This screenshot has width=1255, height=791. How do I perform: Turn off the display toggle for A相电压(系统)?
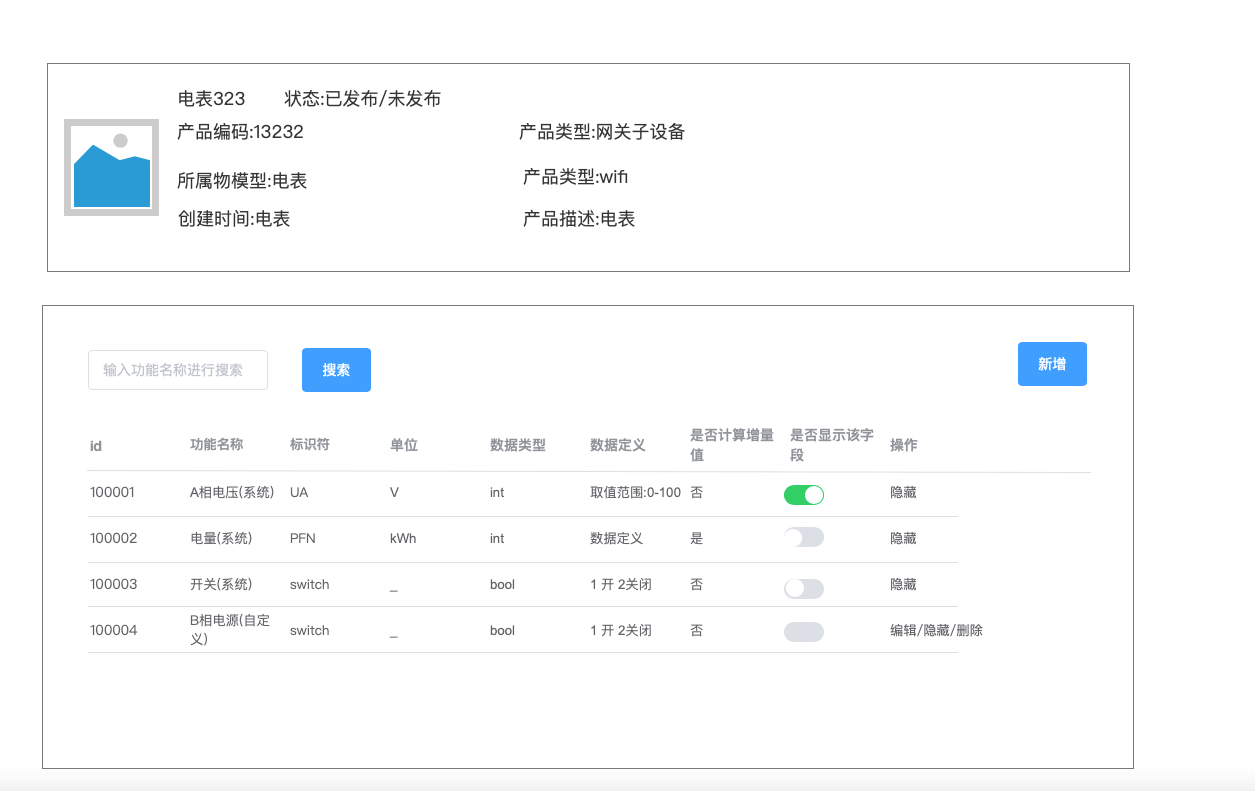click(x=803, y=494)
